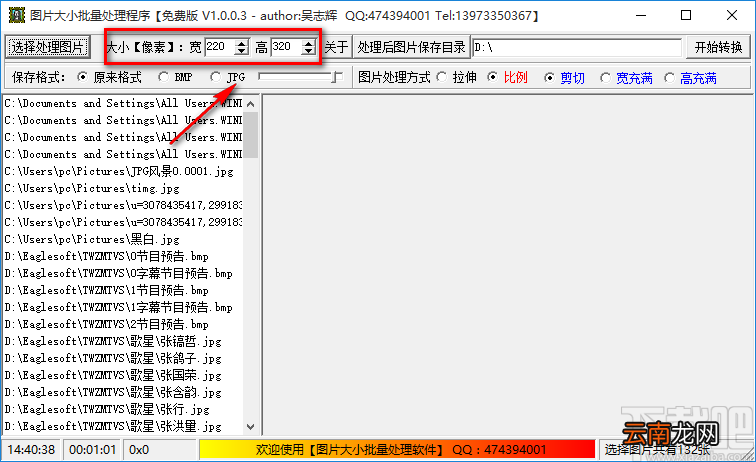Click into the 宽 width field
The width and height of the screenshot is (756, 462).
[220, 47]
